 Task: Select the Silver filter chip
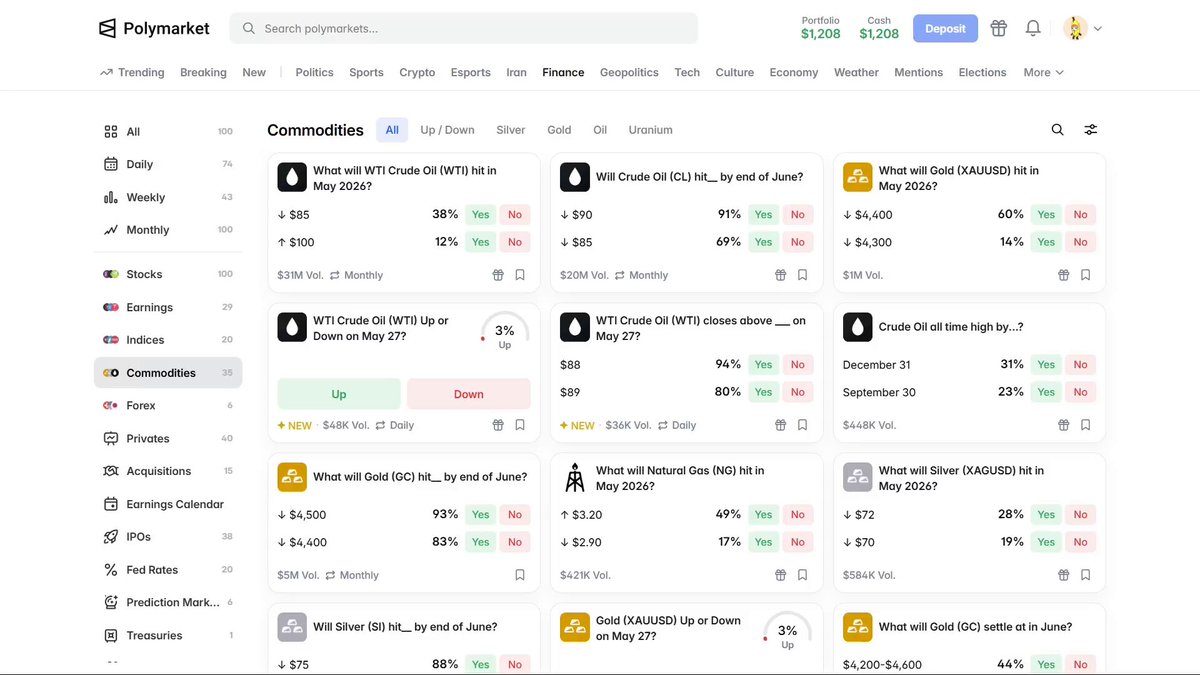tap(510, 130)
